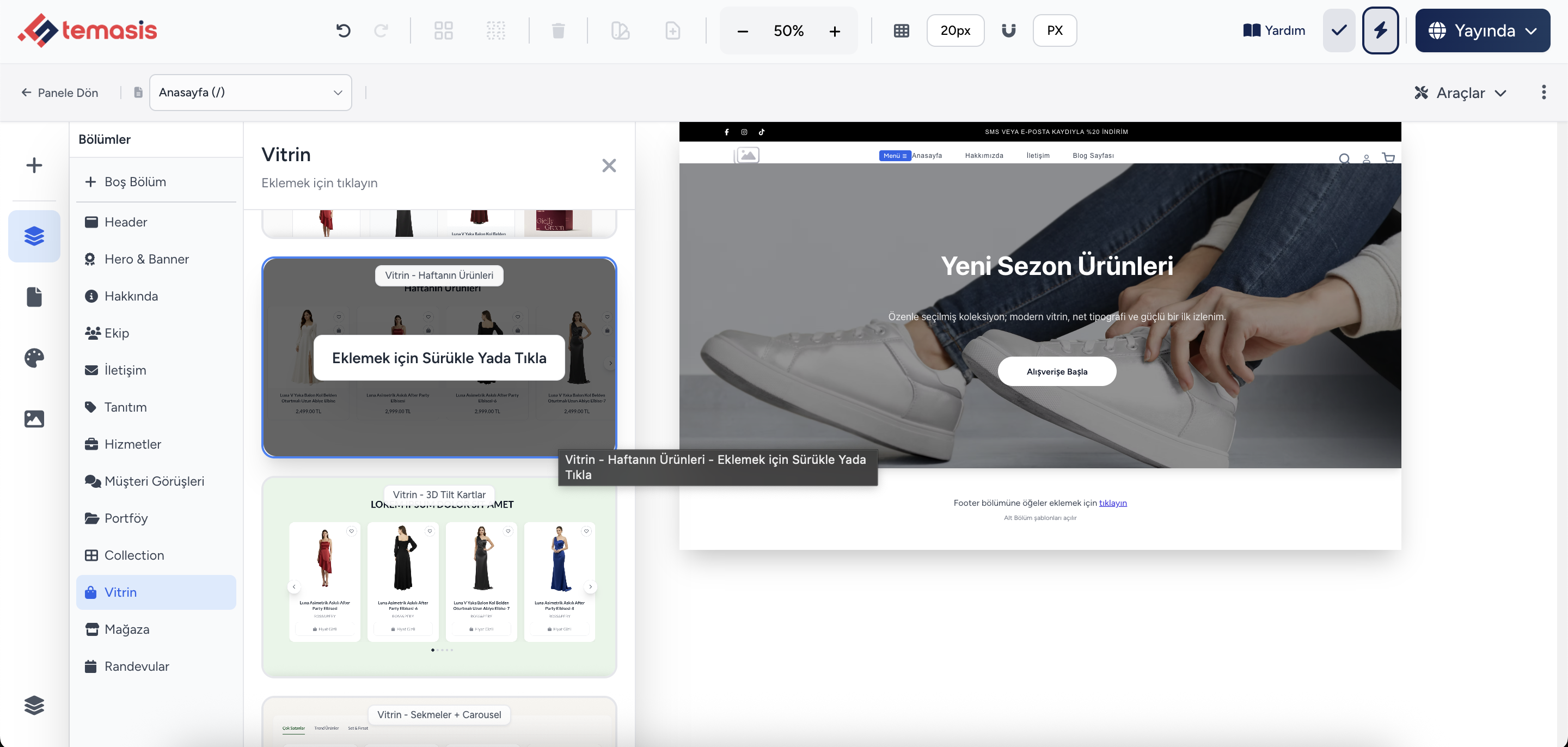Select Portföy section category
Viewport: 1568px width, 747px height.
[156, 518]
